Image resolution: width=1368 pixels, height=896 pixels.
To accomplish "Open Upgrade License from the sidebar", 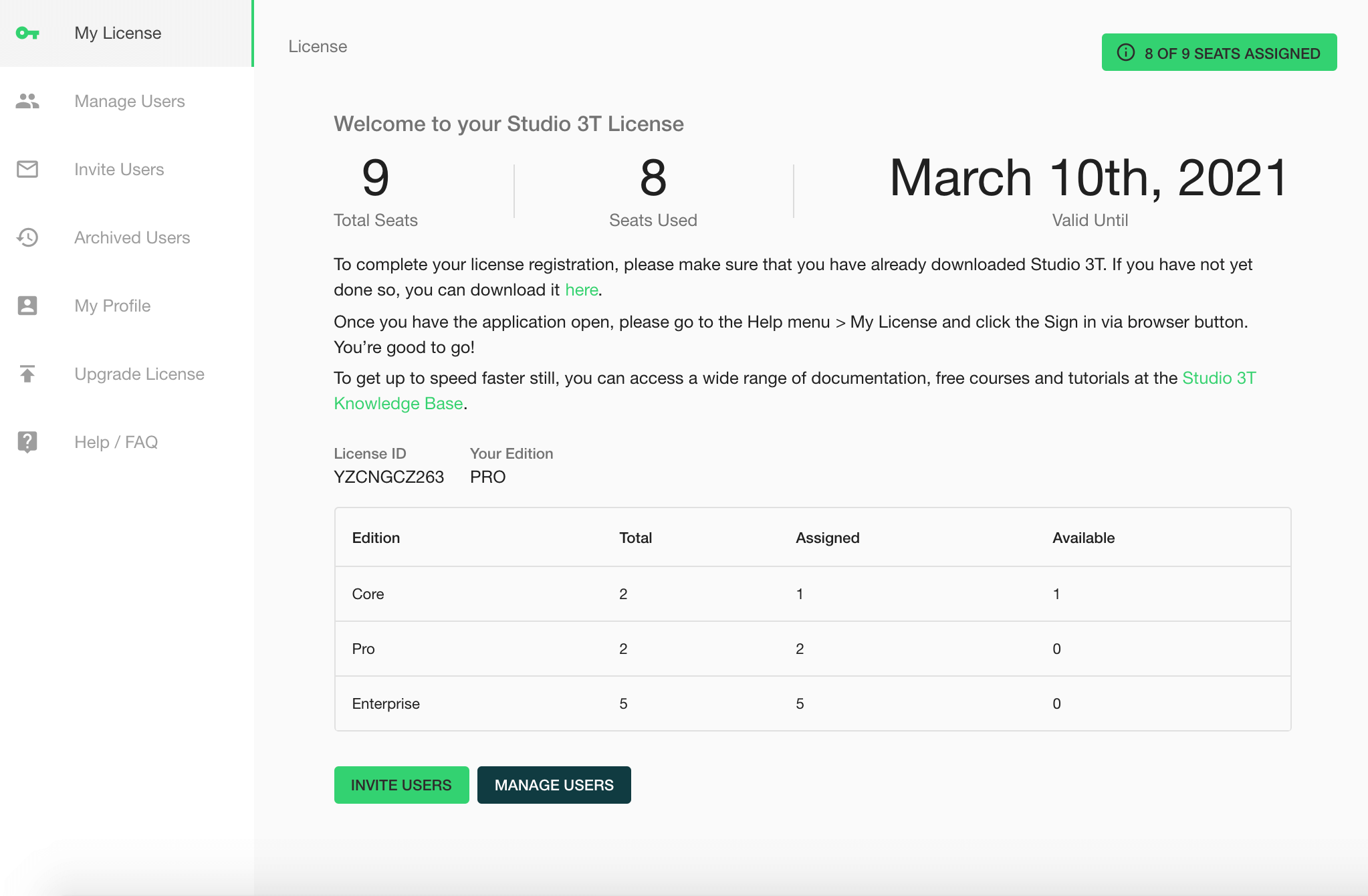I will point(139,374).
